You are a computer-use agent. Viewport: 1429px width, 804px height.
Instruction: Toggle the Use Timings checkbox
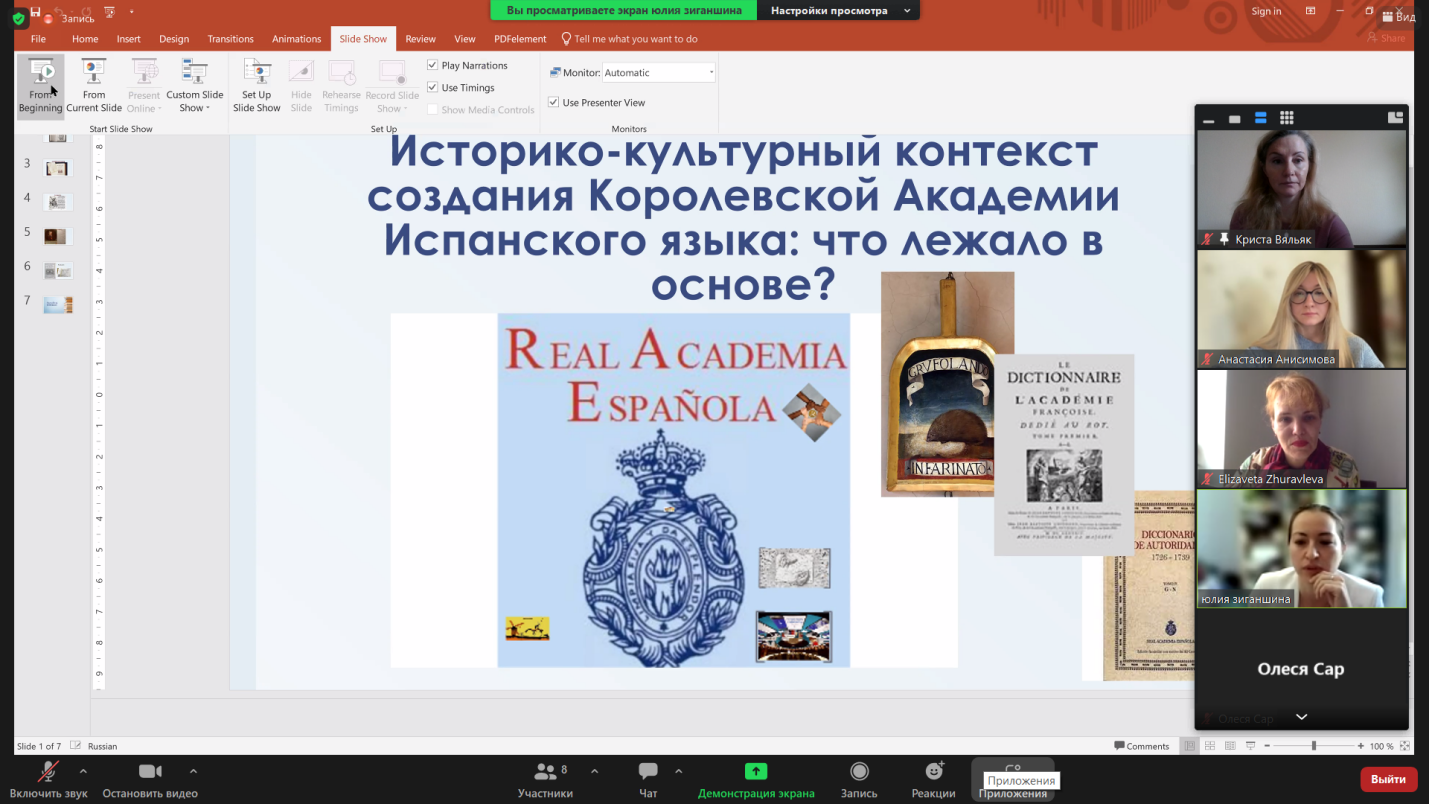pos(433,88)
